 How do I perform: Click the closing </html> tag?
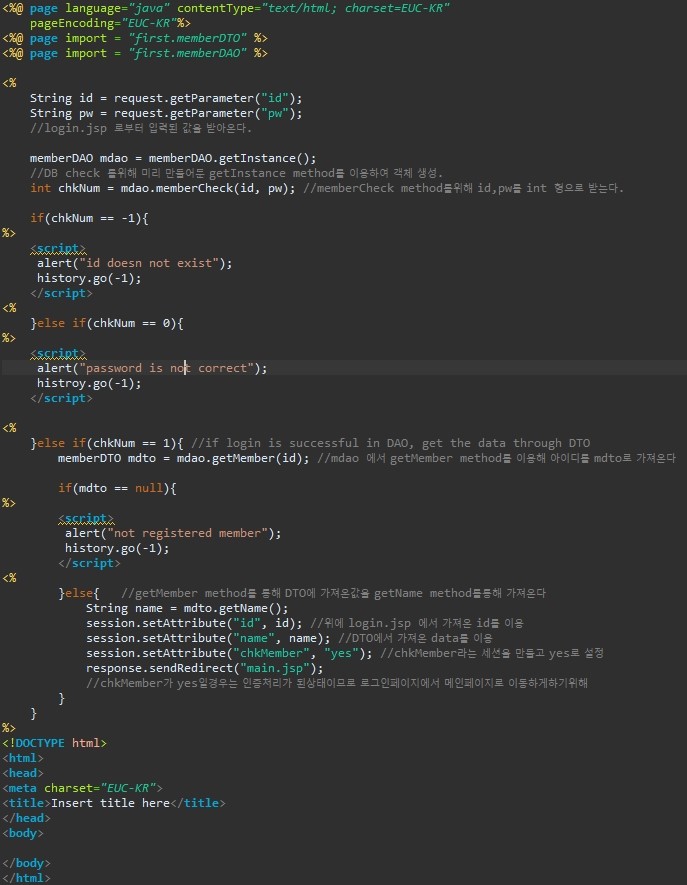coord(26,878)
